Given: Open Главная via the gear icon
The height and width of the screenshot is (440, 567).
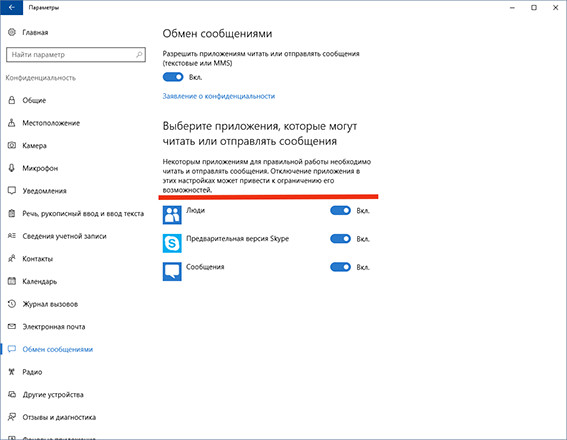Looking at the screenshot, I should coord(12,32).
